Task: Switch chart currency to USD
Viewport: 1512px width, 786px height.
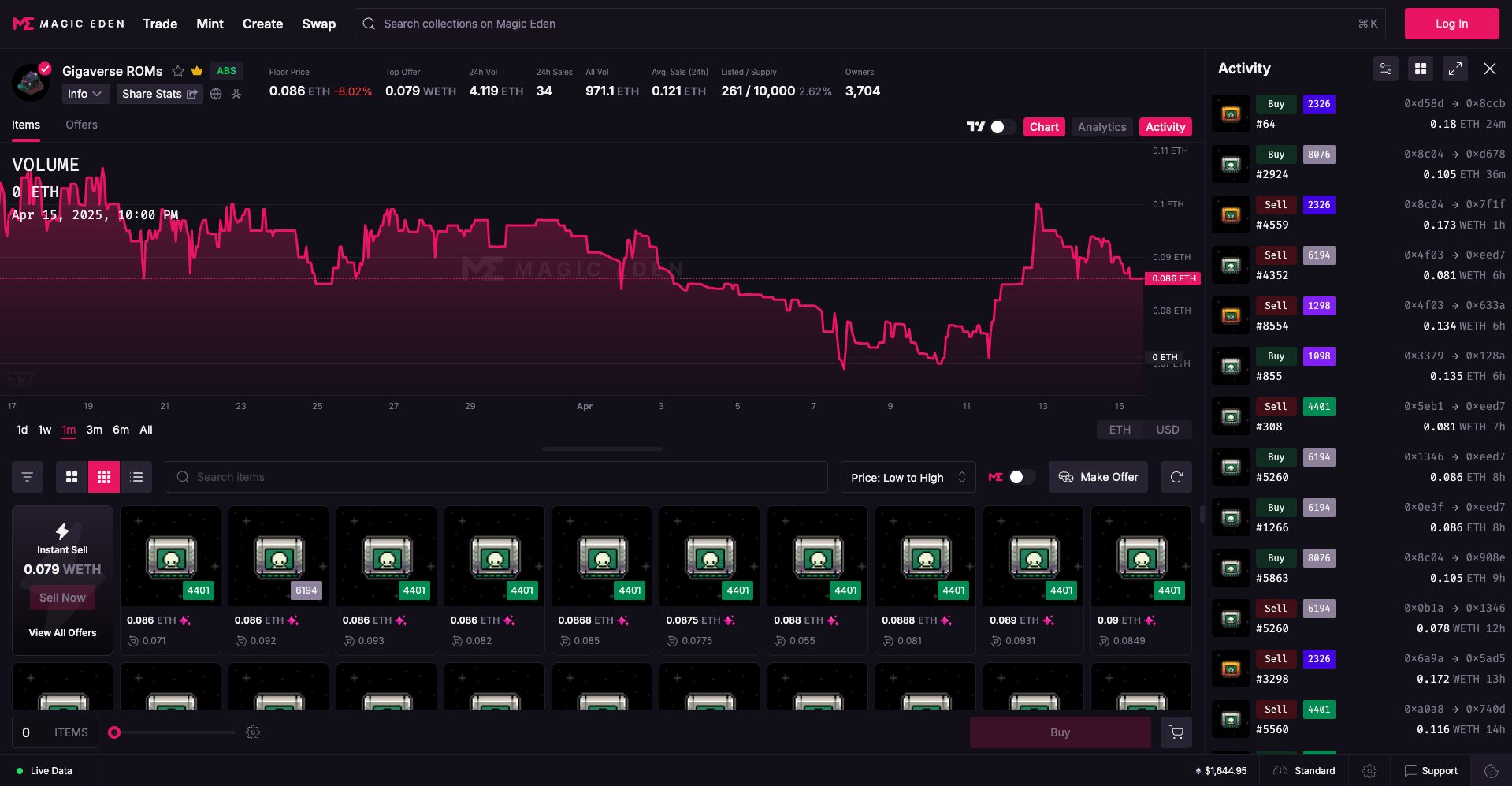Action: coord(1168,430)
